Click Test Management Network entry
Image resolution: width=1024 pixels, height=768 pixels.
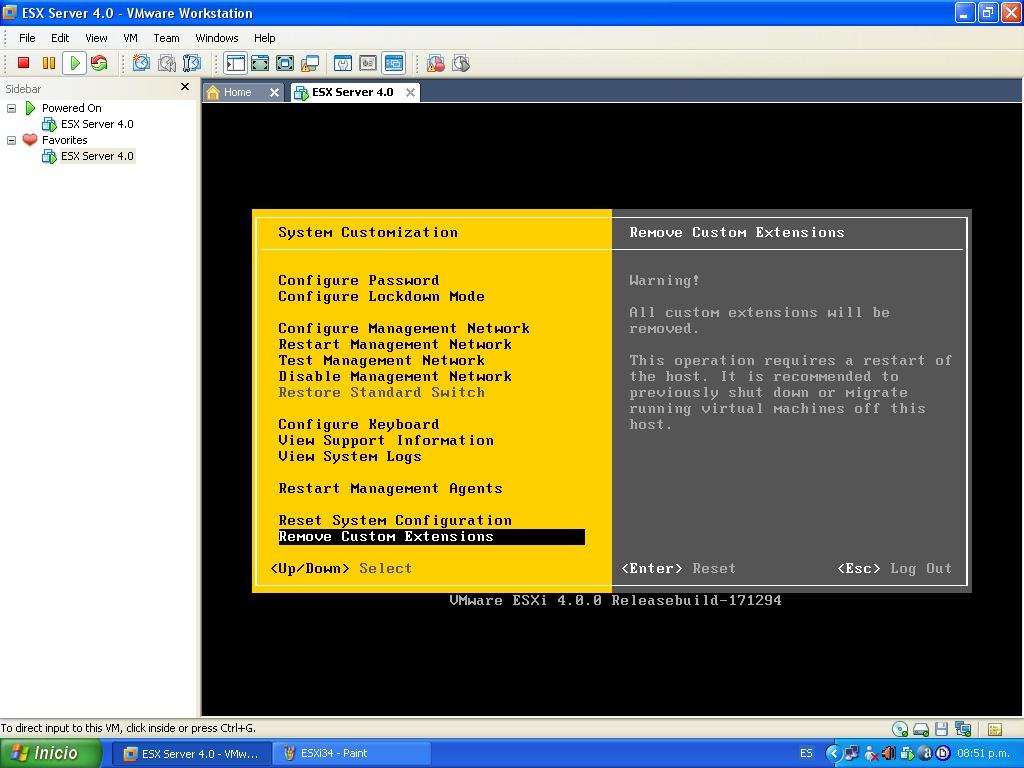point(381,360)
